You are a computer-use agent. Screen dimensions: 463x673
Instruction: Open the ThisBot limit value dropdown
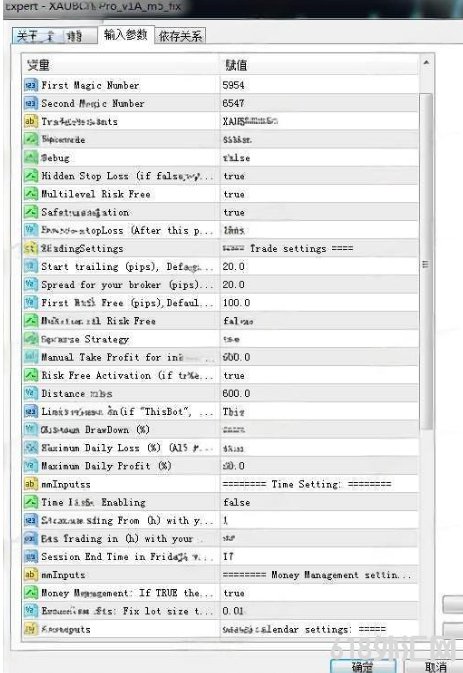tap(319, 412)
